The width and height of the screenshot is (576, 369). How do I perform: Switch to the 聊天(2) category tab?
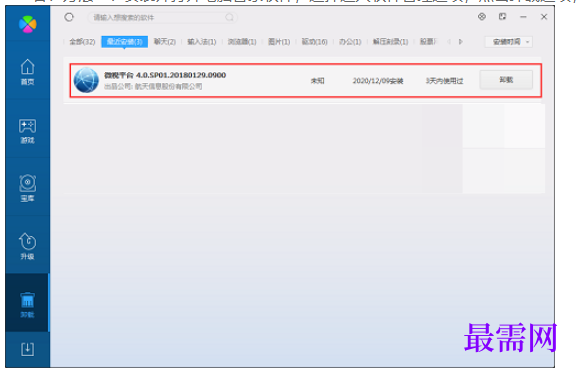point(165,42)
